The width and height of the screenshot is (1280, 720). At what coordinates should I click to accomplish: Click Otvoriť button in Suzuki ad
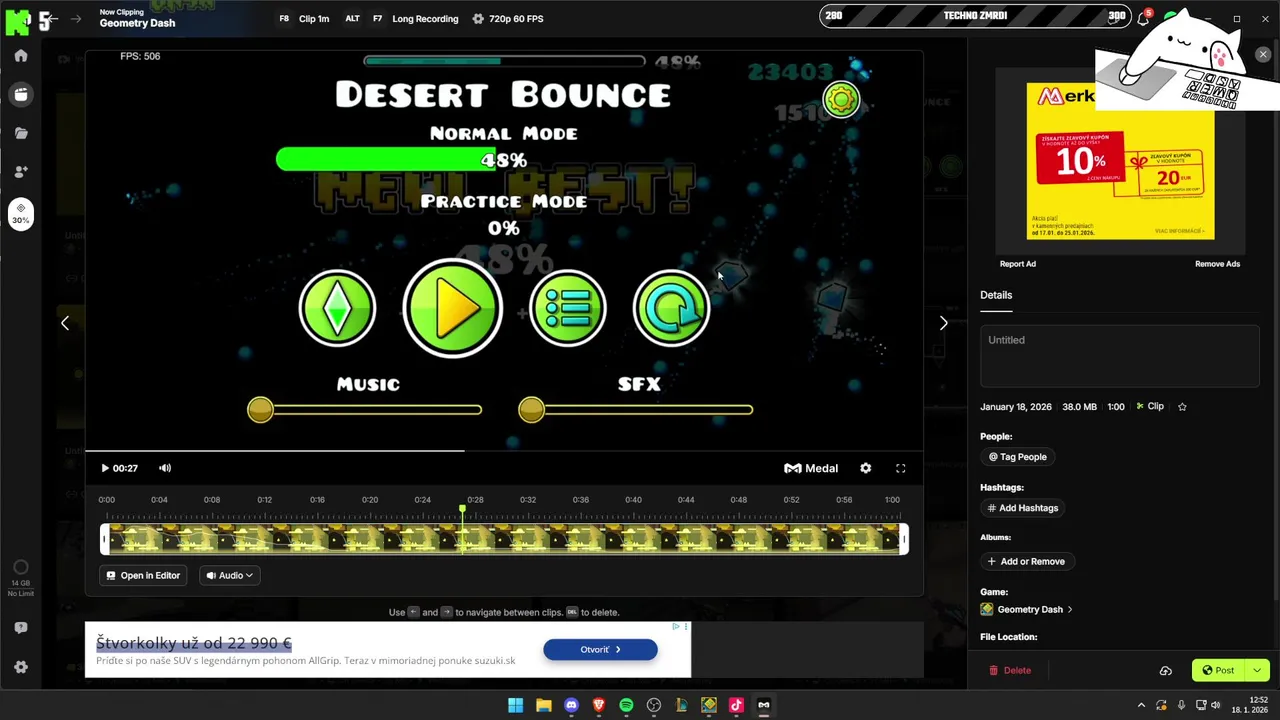click(600, 650)
